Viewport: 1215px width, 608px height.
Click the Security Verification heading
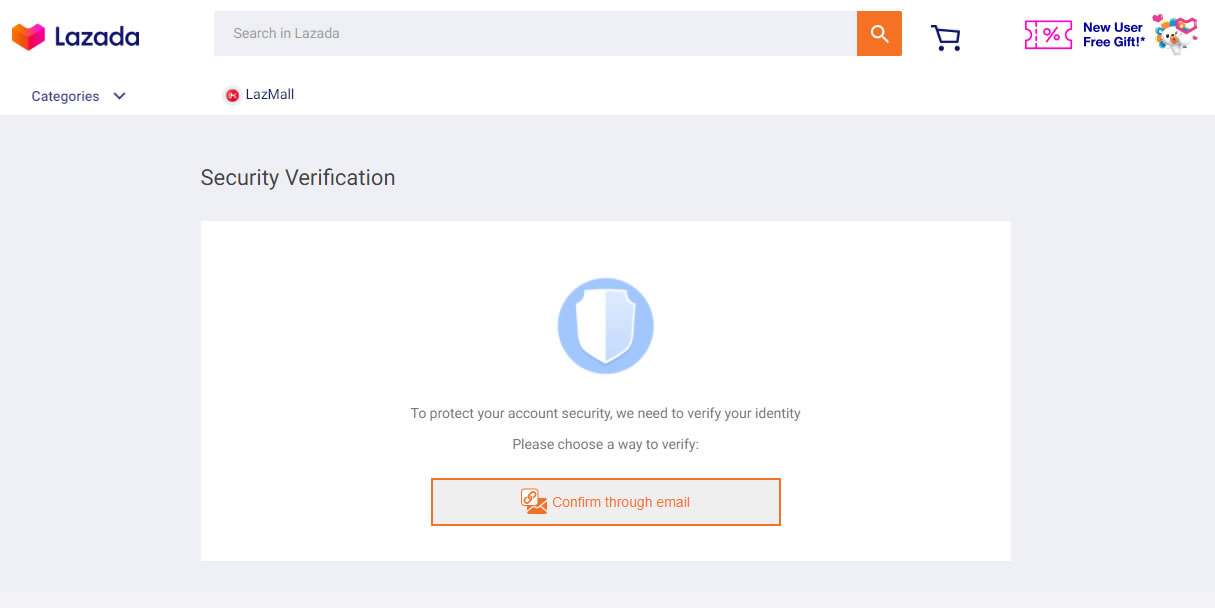(298, 178)
